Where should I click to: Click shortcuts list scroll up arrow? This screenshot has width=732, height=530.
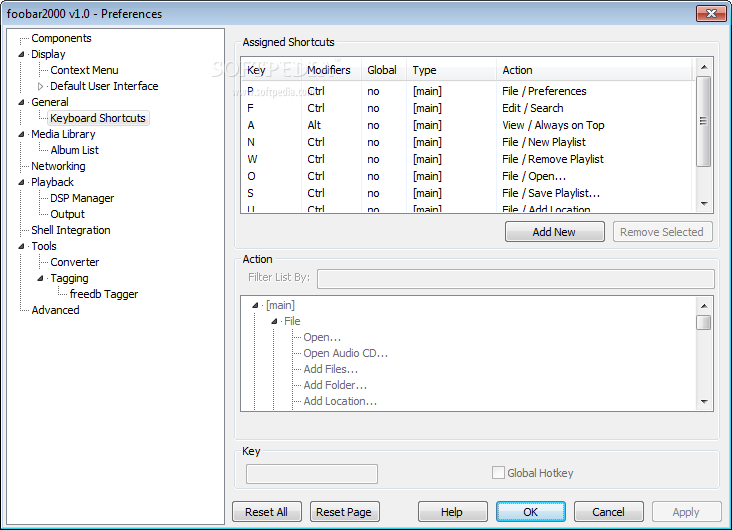click(704, 67)
